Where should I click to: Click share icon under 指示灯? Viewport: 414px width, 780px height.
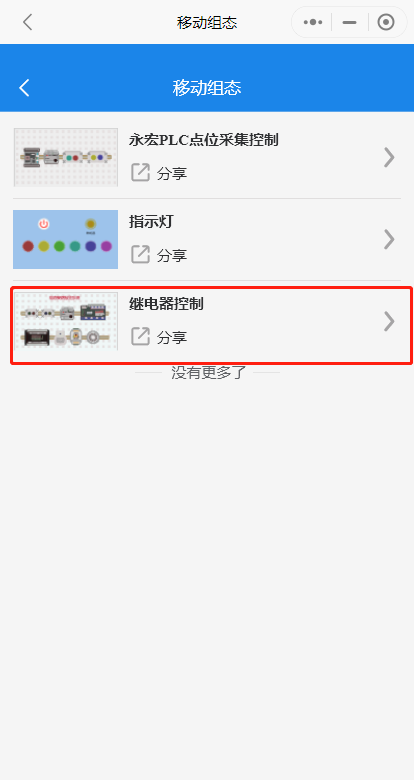pyautogui.click(x=140, y=255)
